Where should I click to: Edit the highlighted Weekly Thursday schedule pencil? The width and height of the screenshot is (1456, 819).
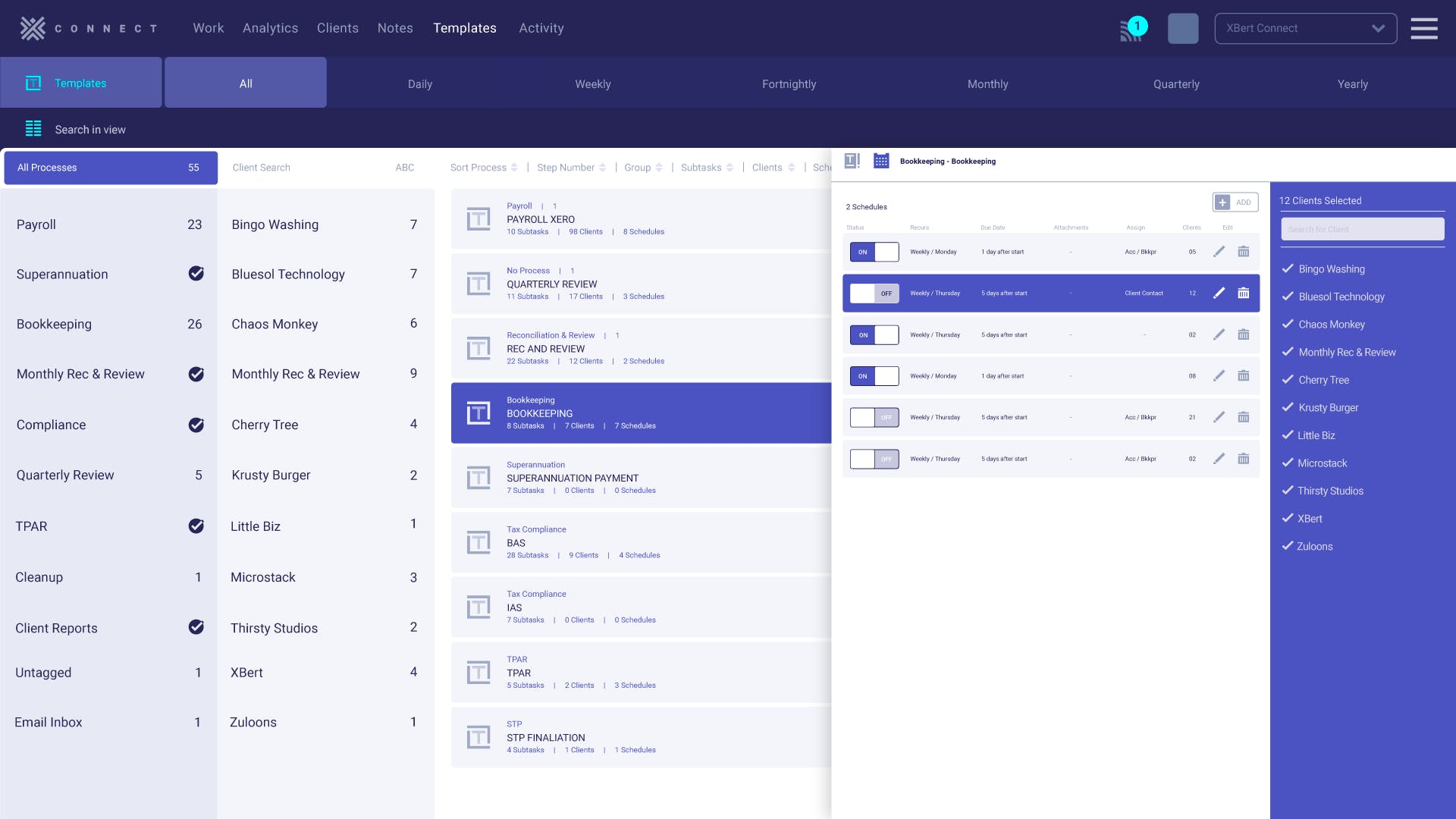[x=1219, y=293]
